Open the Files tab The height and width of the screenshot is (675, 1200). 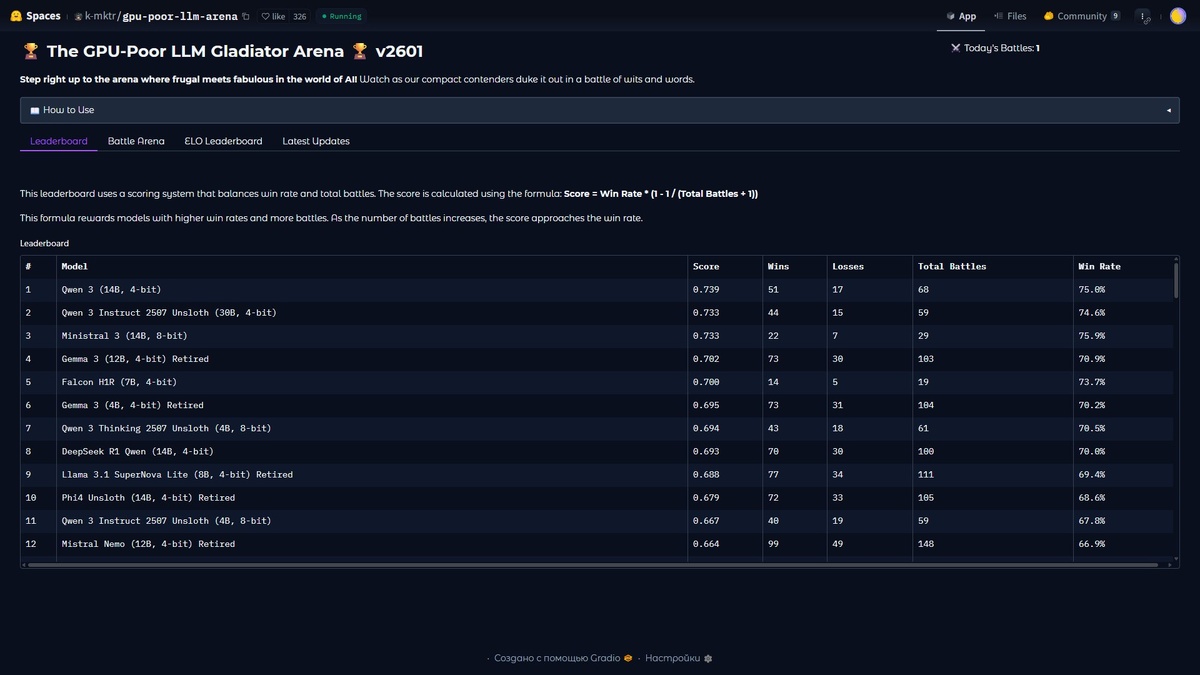1010,16
